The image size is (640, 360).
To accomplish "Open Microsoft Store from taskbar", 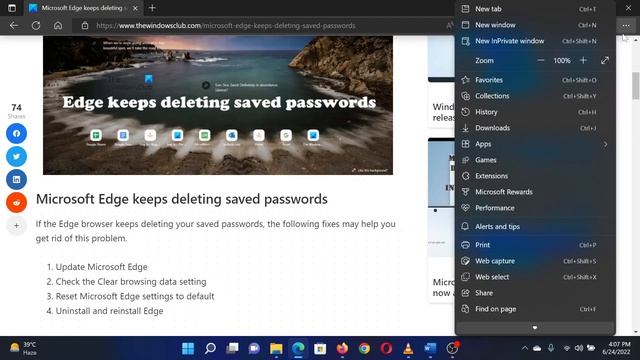I will tap(320, 348).
